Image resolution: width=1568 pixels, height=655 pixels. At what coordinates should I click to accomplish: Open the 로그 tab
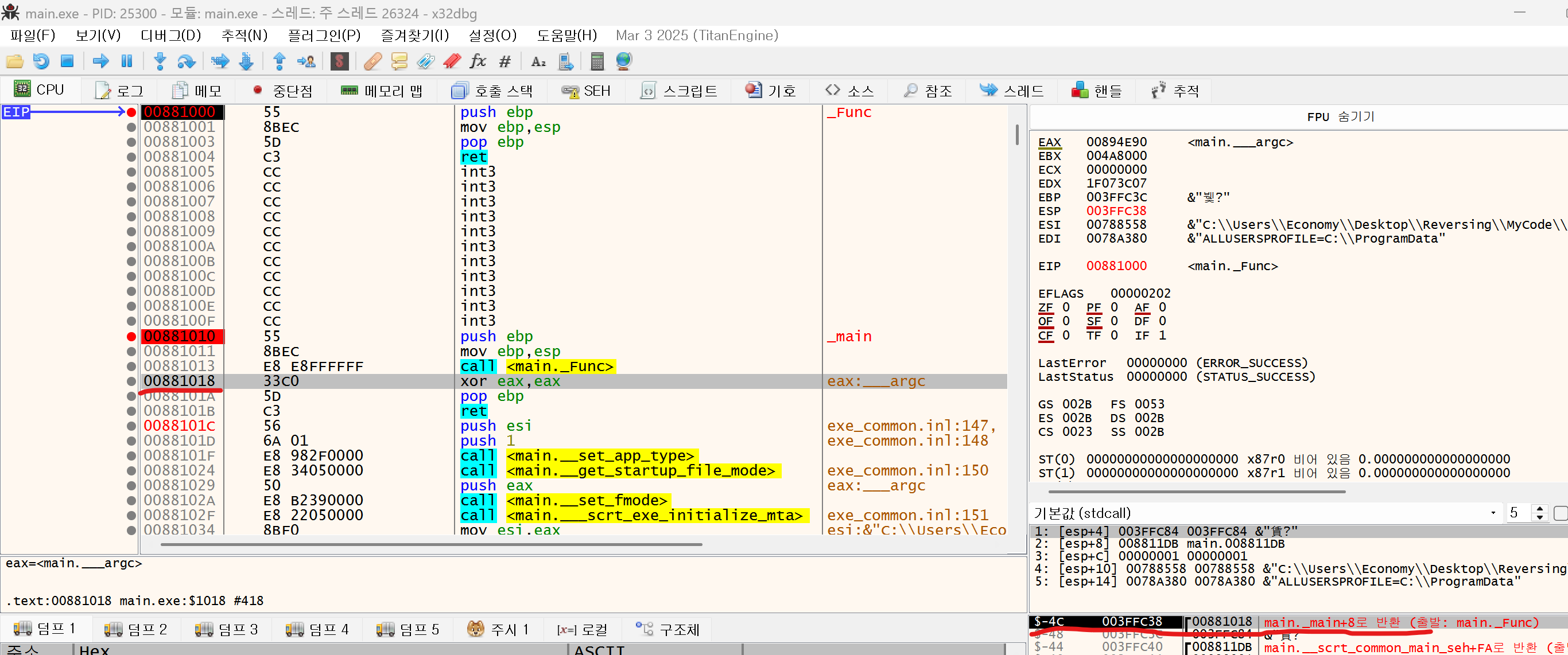(x=119, y=91)
